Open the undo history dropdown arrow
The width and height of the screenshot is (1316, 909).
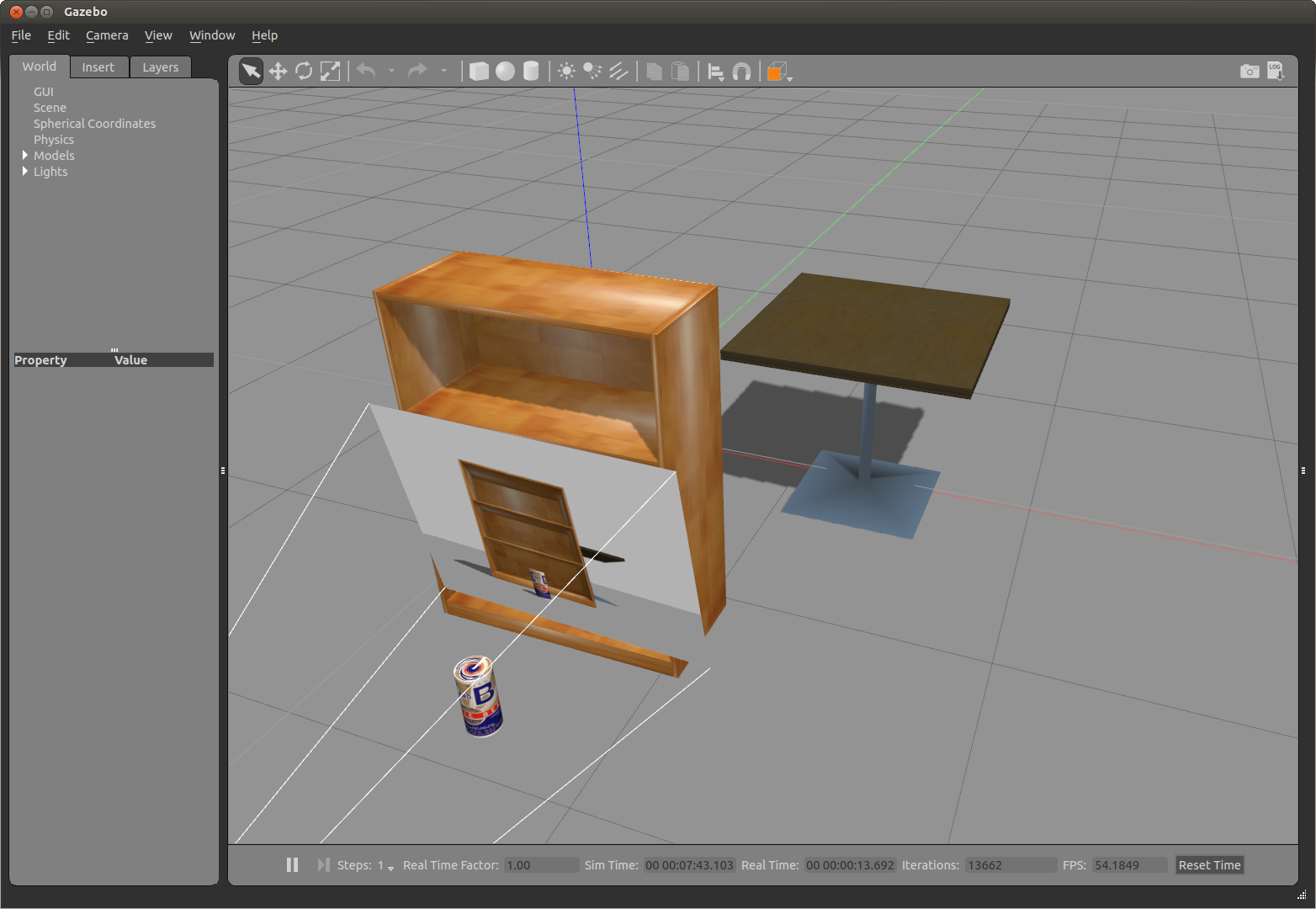(x=391, y=72)
